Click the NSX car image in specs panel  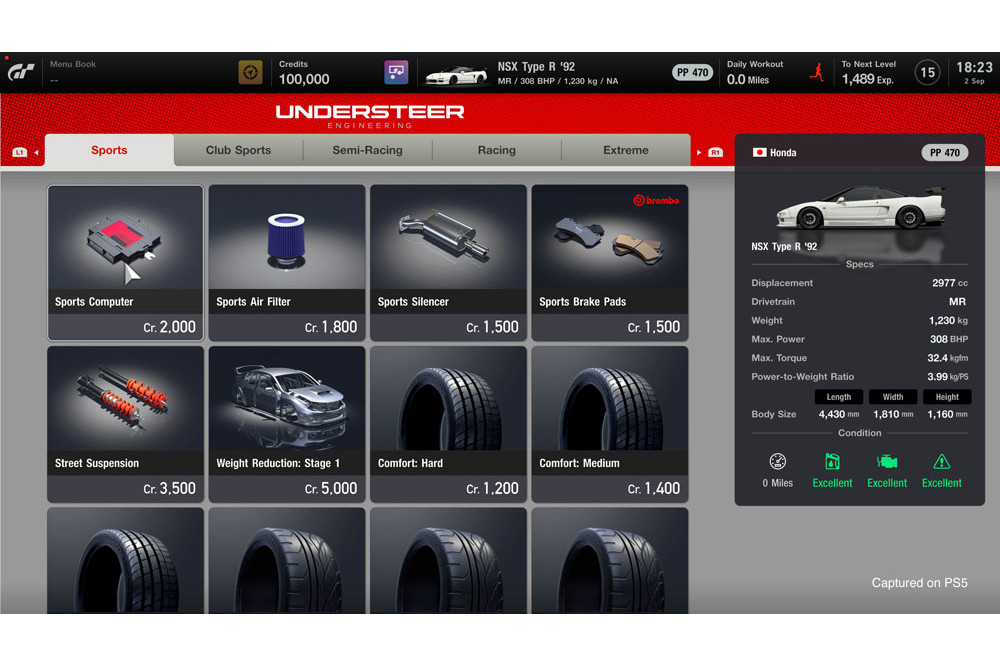click(x=860, y=207)
